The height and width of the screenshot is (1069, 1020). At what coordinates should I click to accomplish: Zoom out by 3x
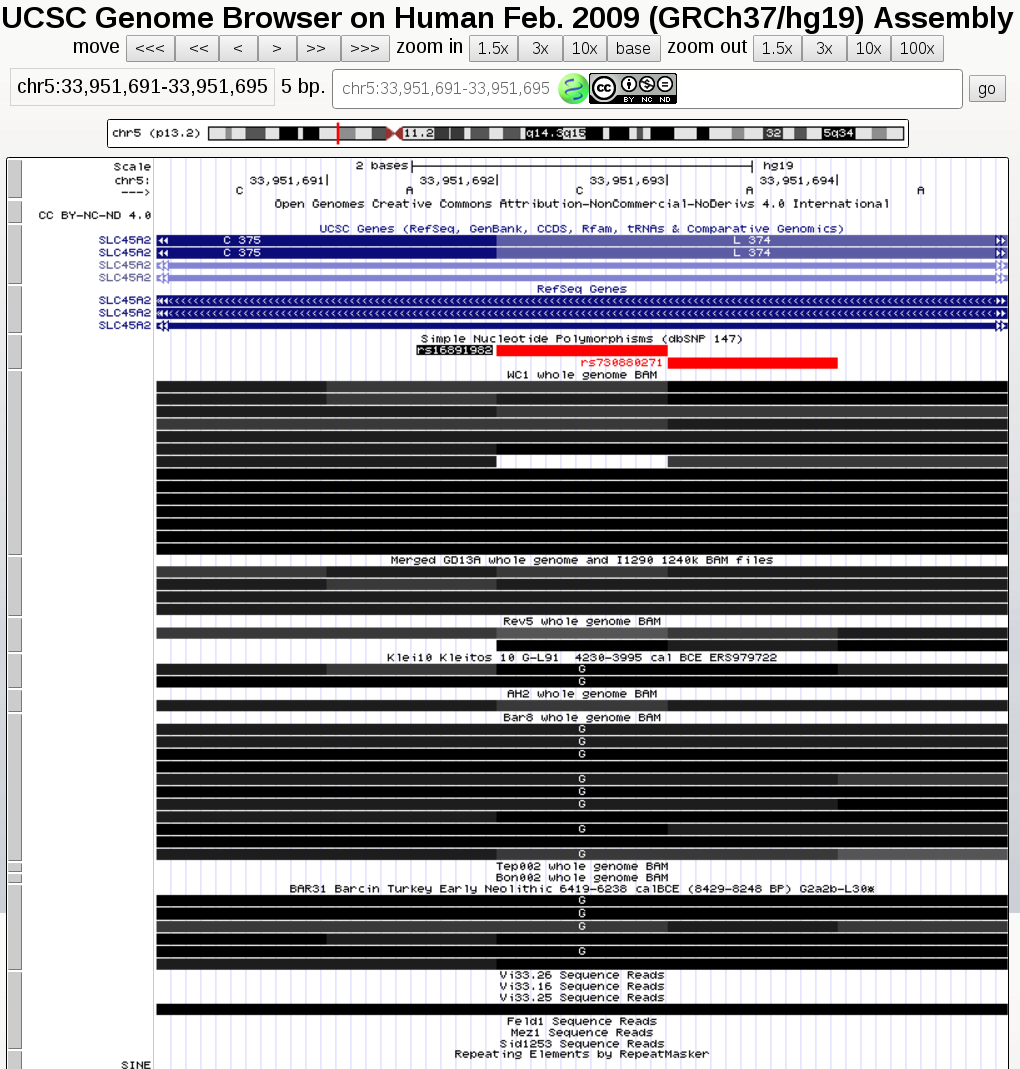pos(824,48)
